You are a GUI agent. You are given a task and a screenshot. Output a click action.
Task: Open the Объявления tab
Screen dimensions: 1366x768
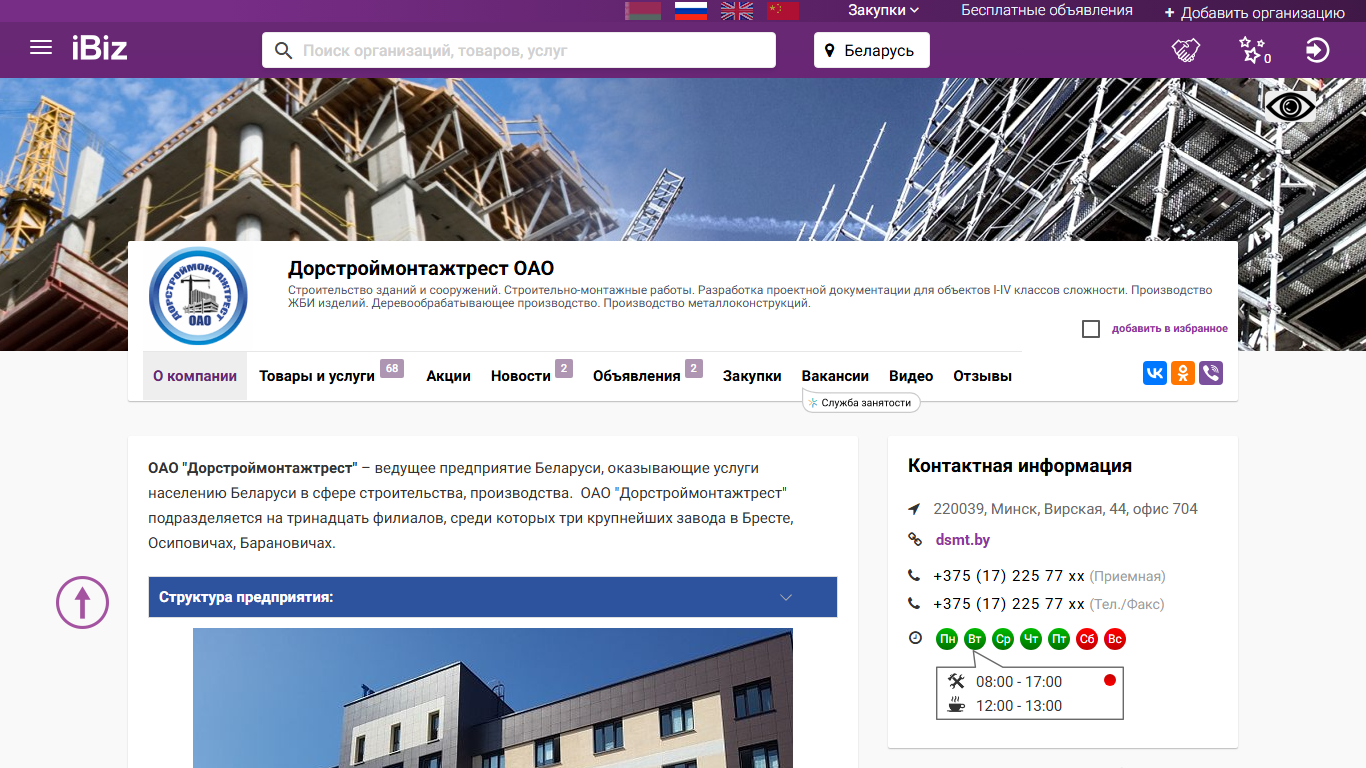click(x=637, y=376)
